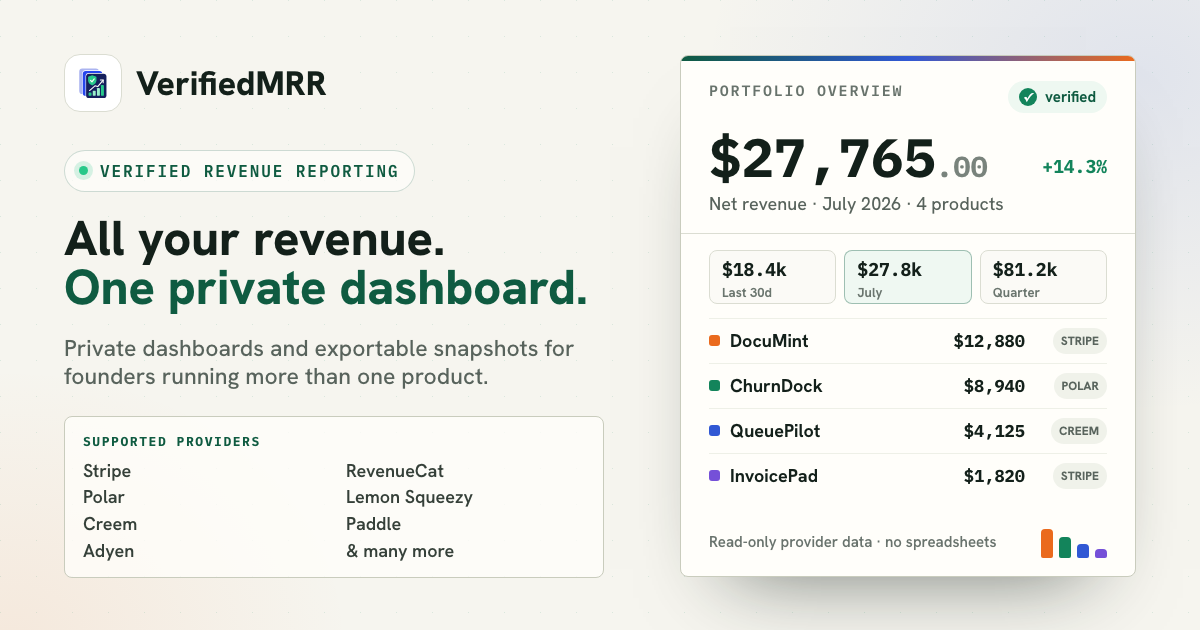Click the STRIPE tag beside InvoicePad

pos(1079,476)
